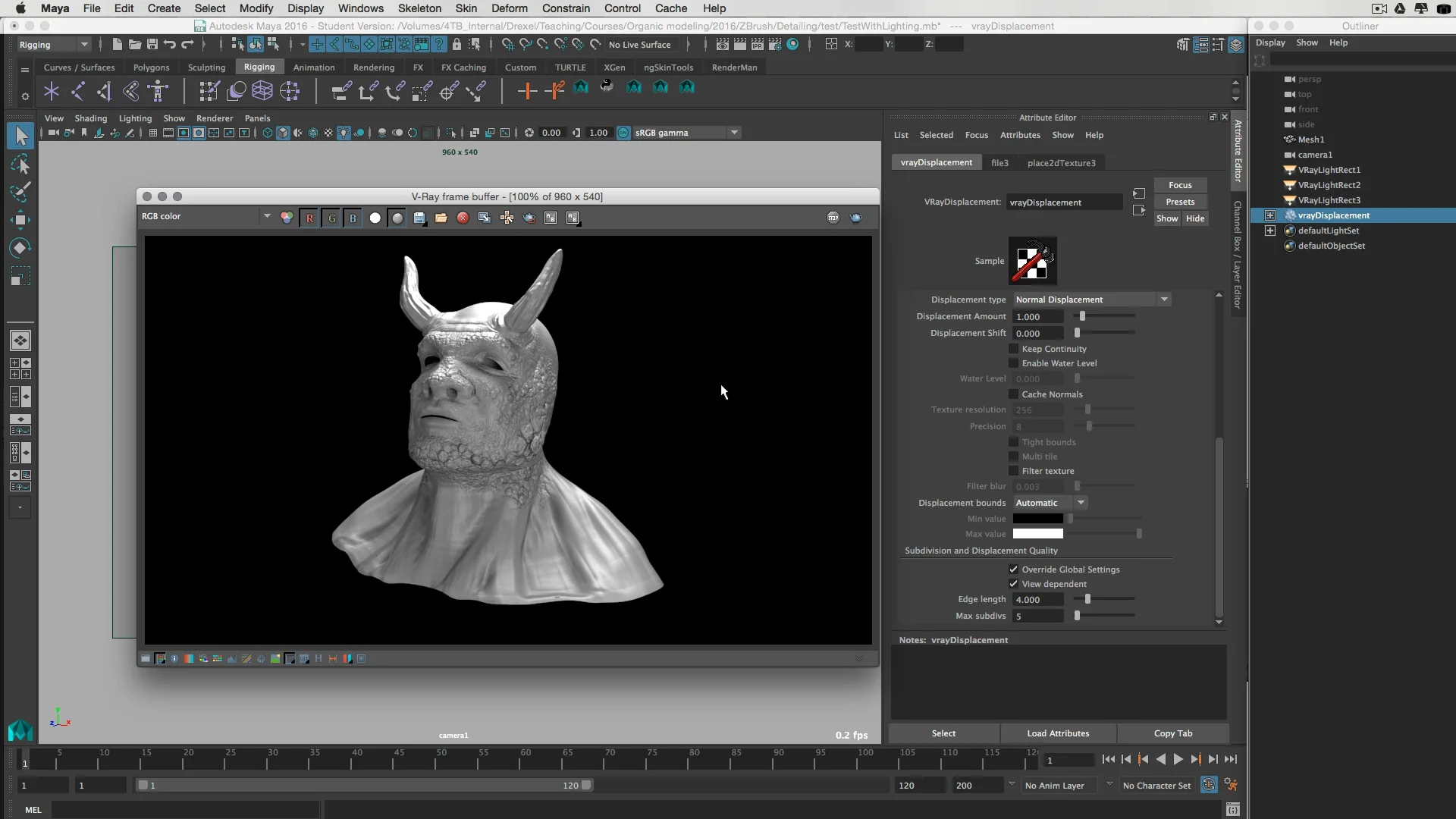Save the render from the V-Ray frame buffer
This screenshot has width=1456, height=819.
tap(419, 218)
